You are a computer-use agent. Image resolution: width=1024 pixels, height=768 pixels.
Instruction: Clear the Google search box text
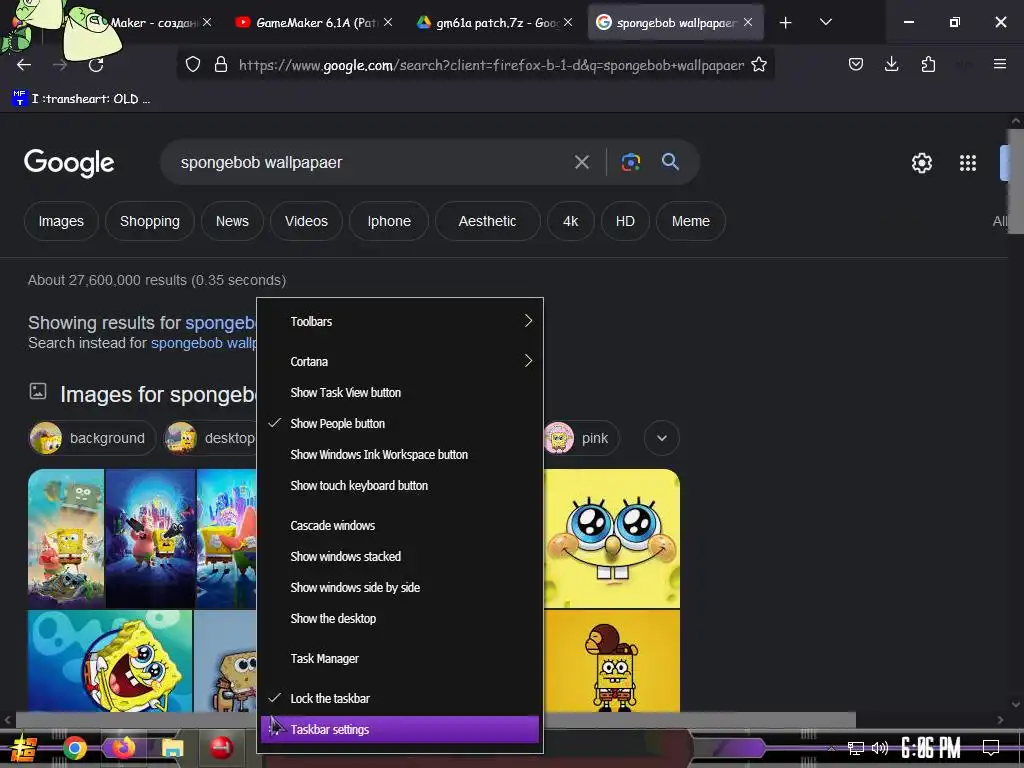(581, 162)
